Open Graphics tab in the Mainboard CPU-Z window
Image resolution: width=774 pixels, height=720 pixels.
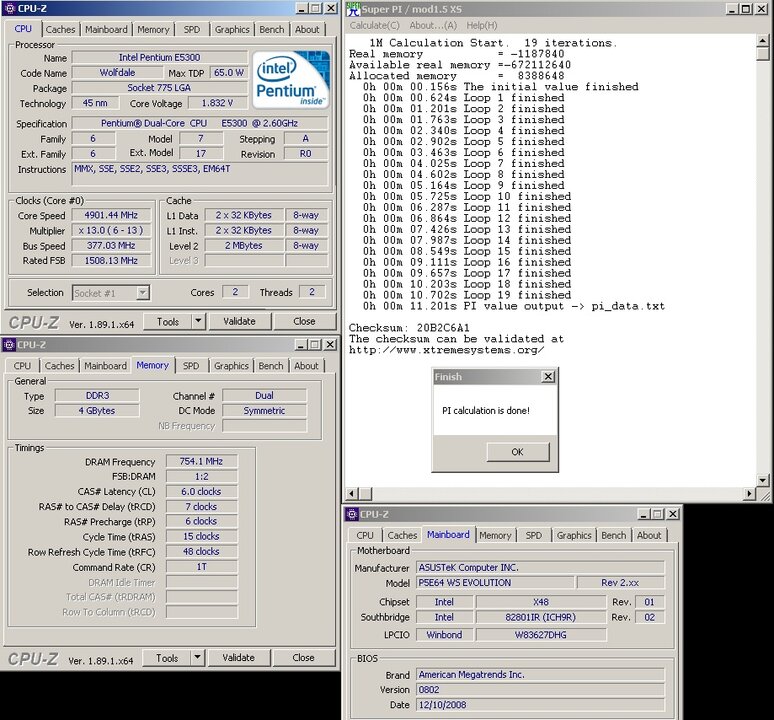(x=574, y=535)
